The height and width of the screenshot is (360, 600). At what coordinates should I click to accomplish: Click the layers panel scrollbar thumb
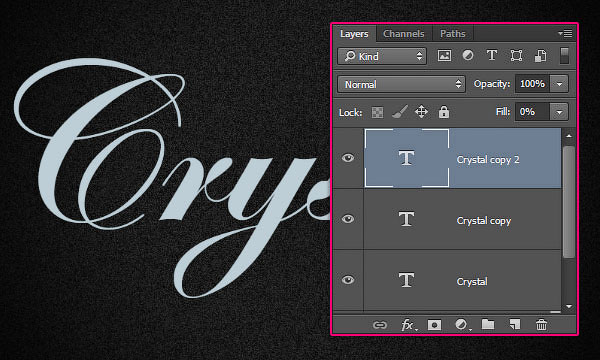tap(569, 202)
